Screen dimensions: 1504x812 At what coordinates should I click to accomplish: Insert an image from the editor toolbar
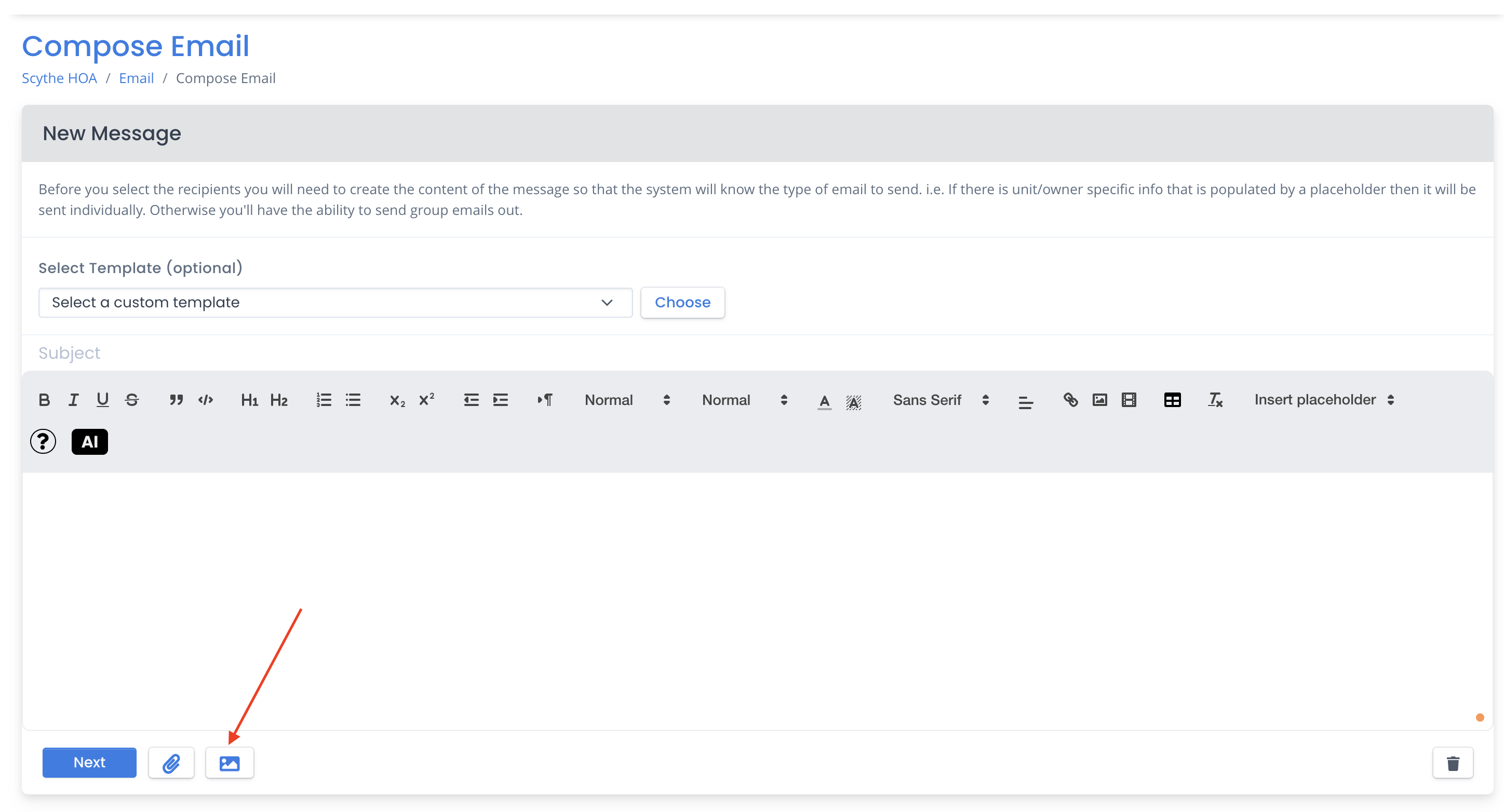coord(1100,400)
